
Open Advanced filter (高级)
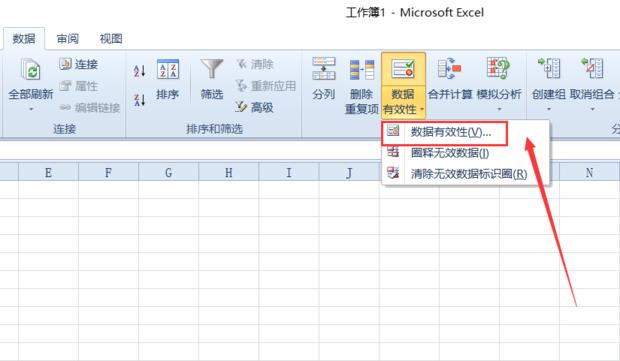coord(255,108)
